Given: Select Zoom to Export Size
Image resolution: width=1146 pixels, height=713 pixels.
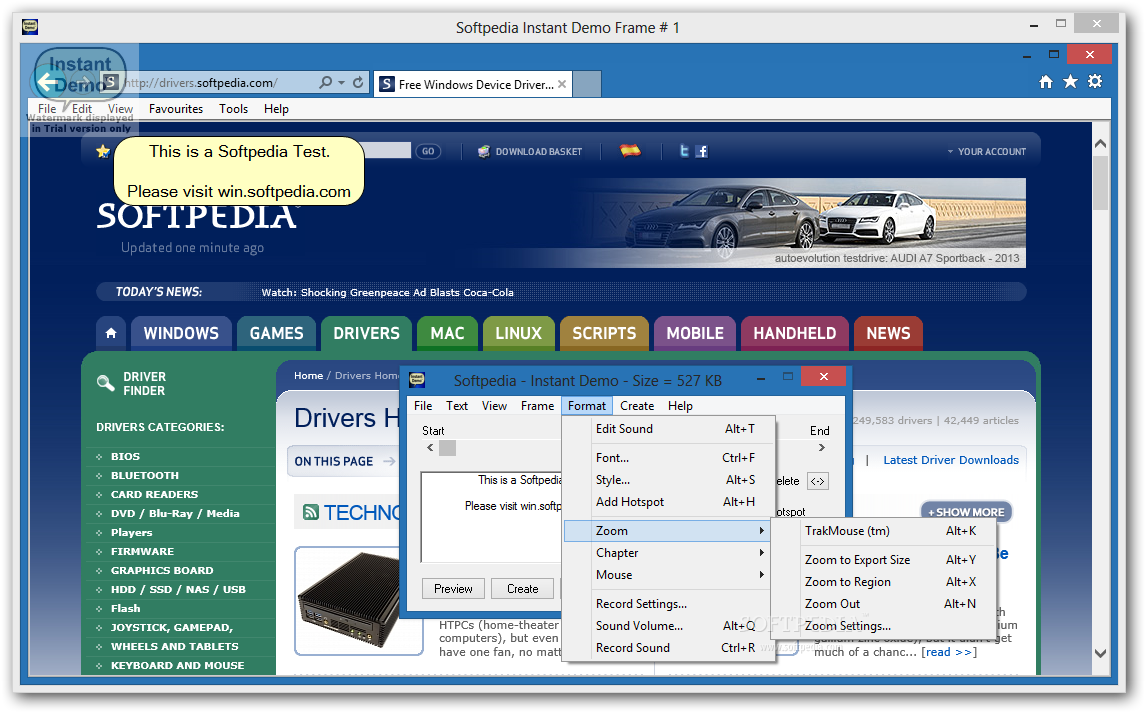Looking at the screenshot, I should [885, 560].
